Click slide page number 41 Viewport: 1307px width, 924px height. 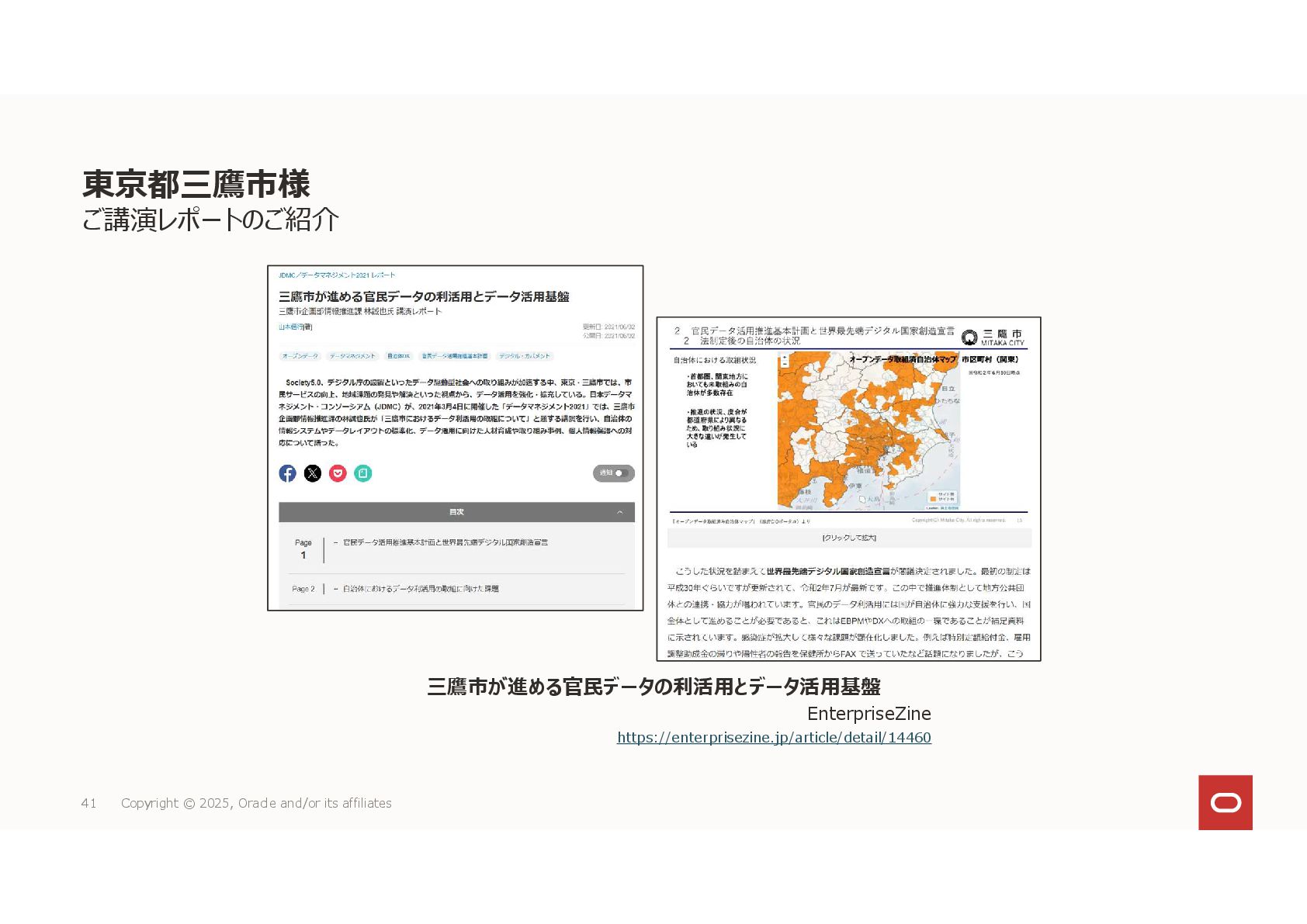[x=88, y=803]
